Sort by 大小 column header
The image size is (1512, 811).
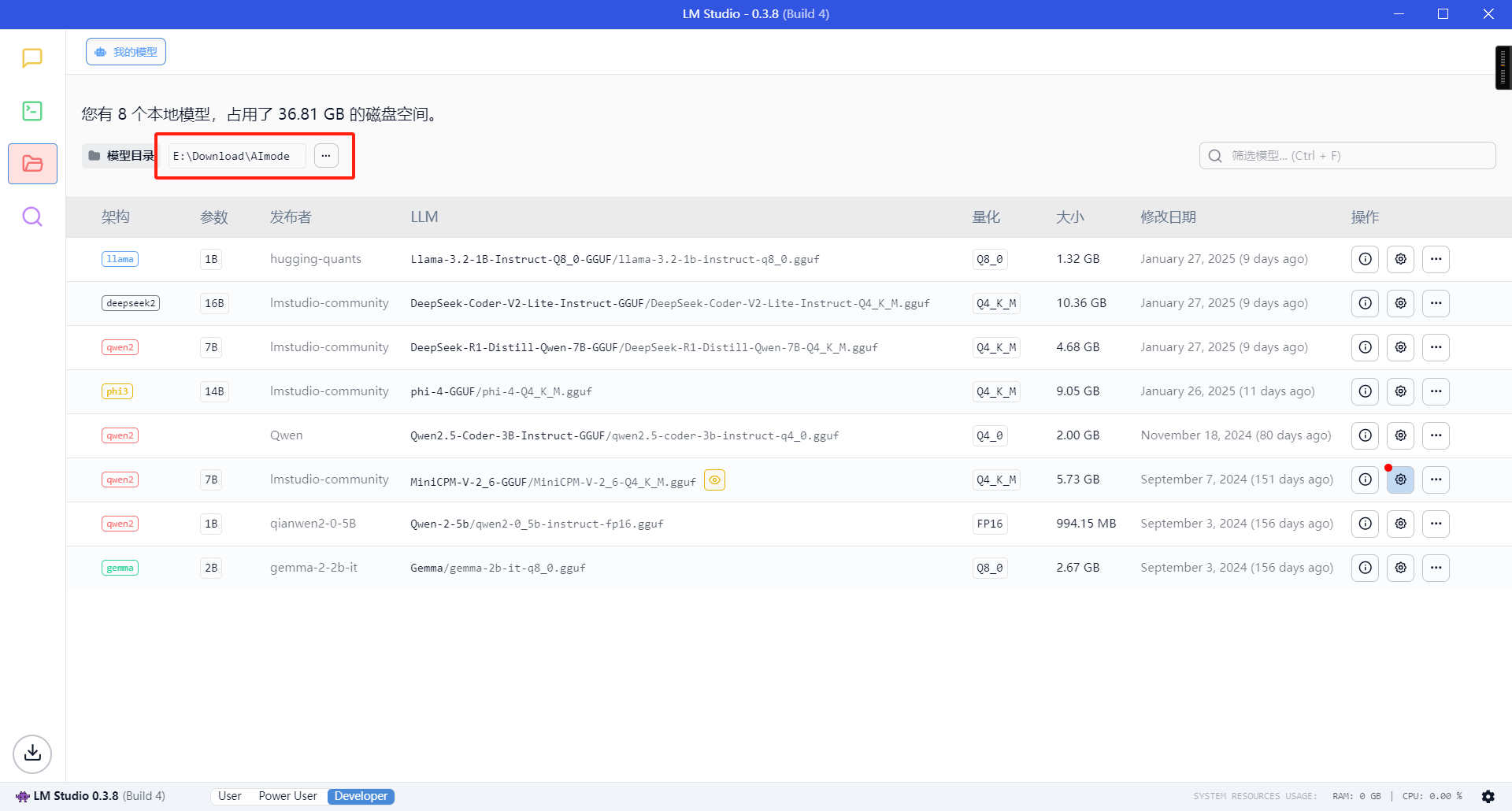[1070, 217]
